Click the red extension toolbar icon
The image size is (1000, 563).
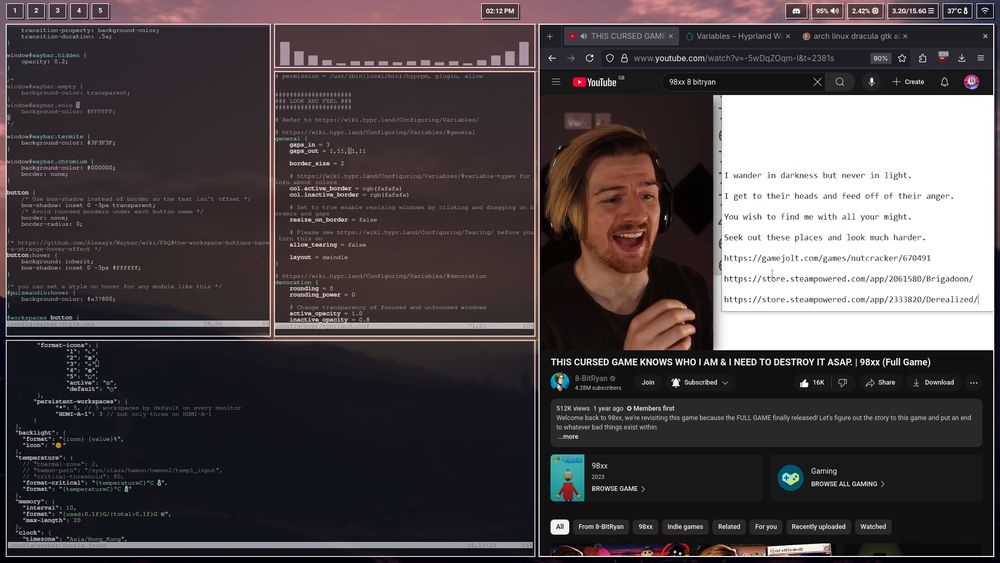tap(943, 57)
